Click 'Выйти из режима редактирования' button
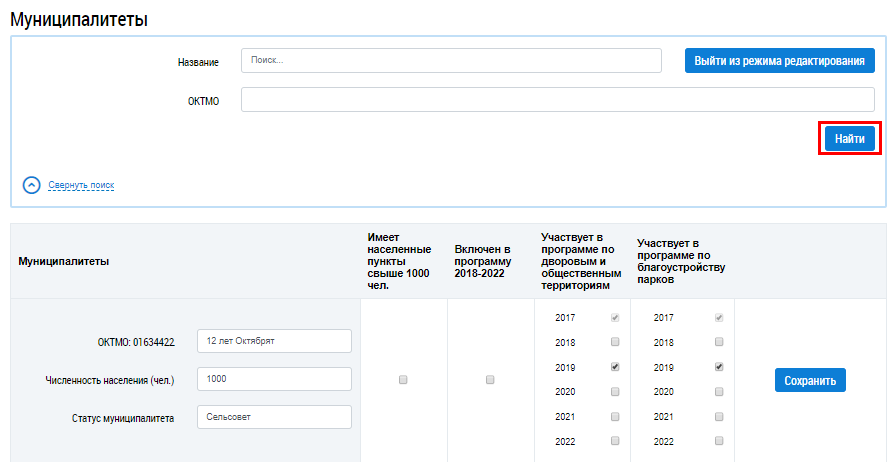The height and width of the screenshot is (462, 893). 779,61
